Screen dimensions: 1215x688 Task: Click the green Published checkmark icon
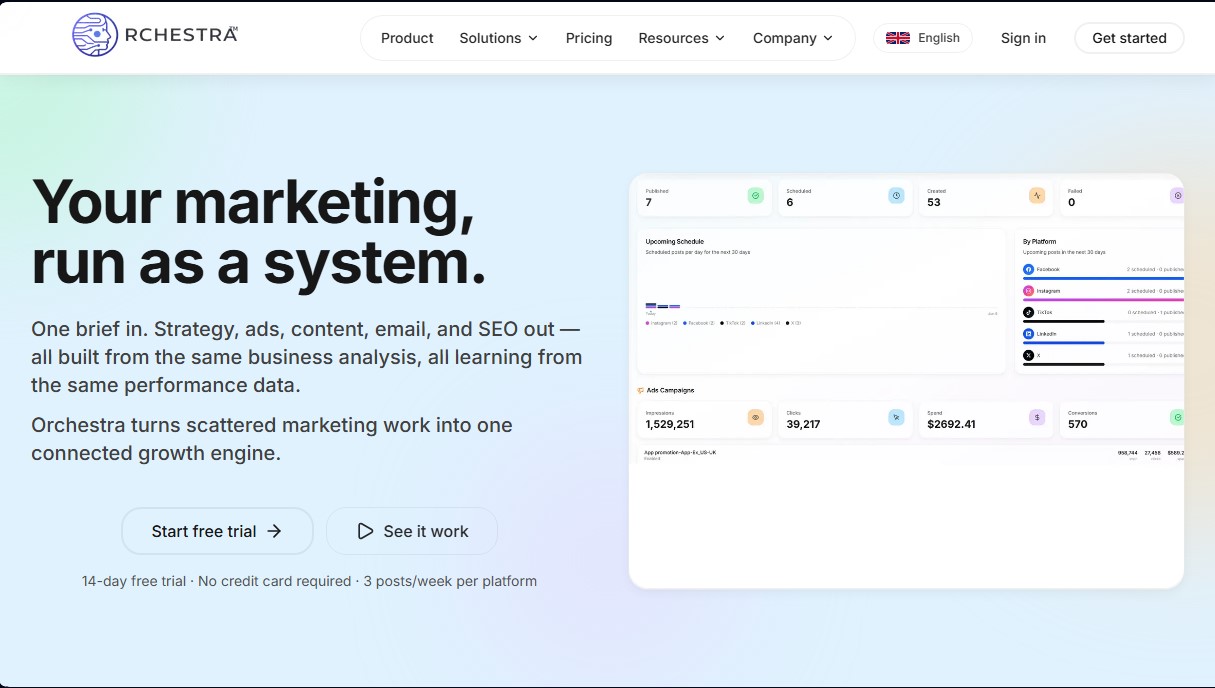[x=755, y=196]
